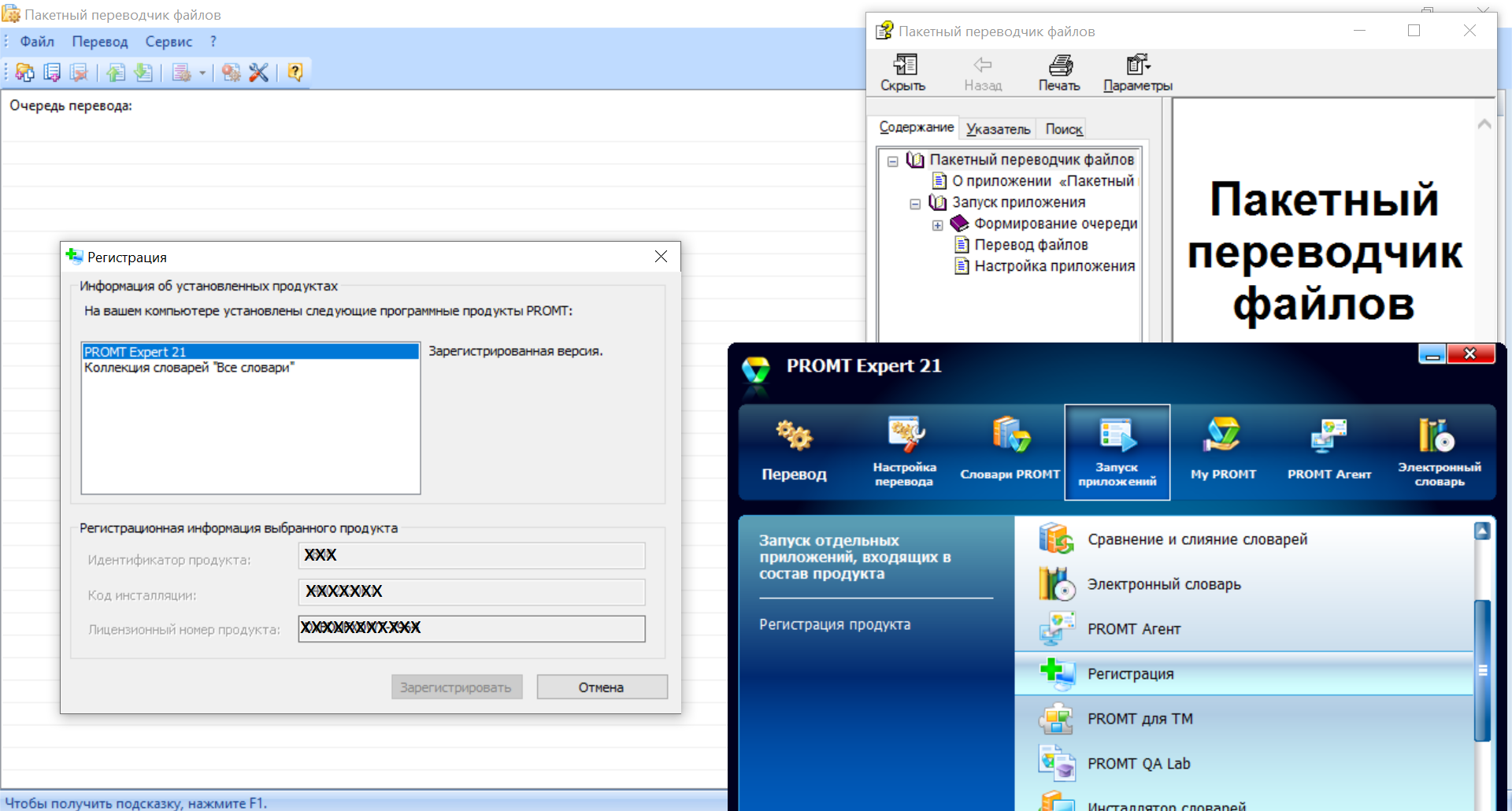Launch PROMT Агент from applications list

pos(1244,629)
